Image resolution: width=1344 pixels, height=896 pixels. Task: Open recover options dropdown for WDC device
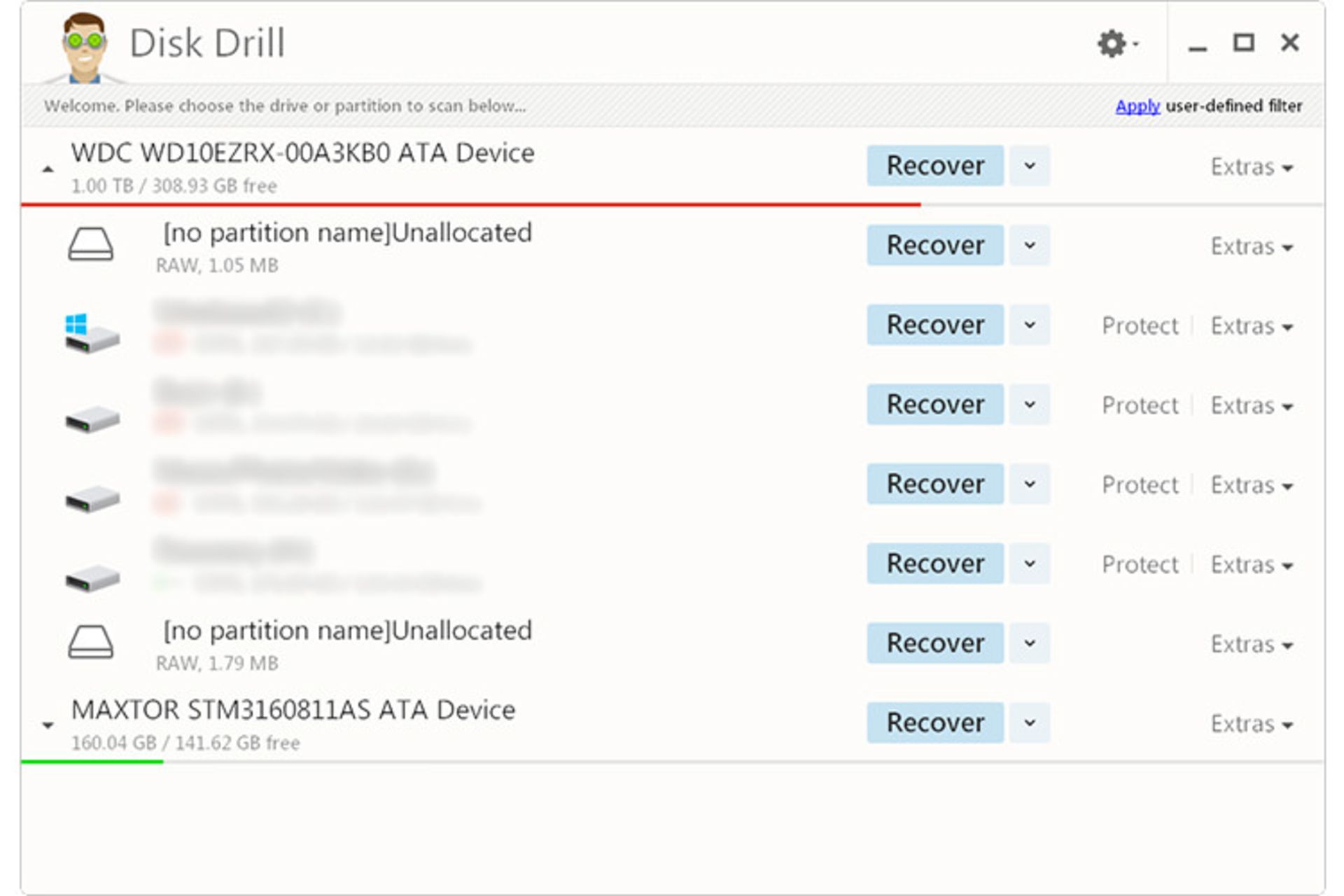click(x=1030, y=166)
